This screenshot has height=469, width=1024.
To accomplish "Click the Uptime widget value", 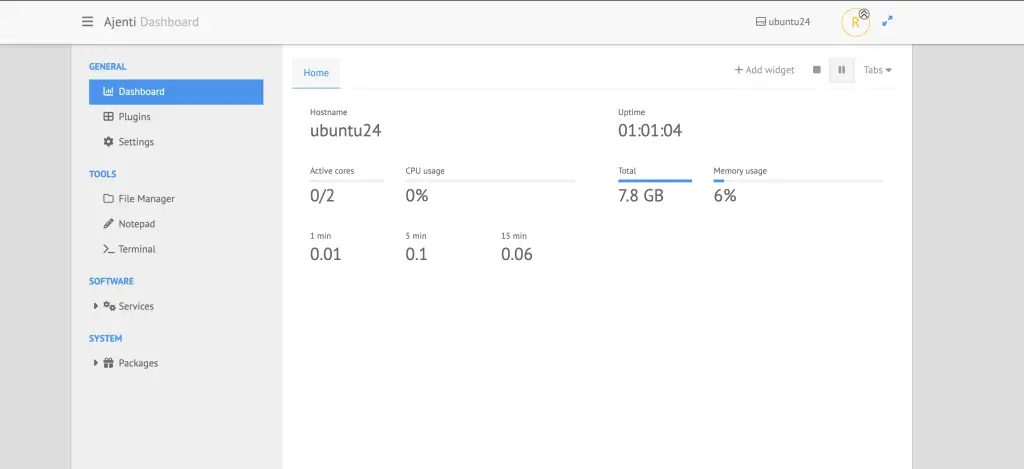I will tap(649, 130).
